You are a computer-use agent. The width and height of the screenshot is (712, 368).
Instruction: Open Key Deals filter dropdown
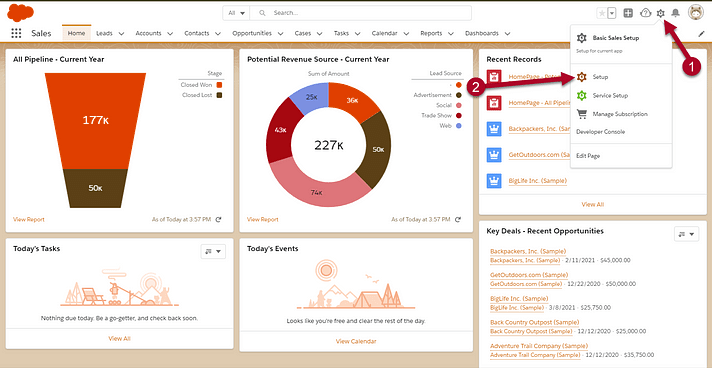[687, 234]
